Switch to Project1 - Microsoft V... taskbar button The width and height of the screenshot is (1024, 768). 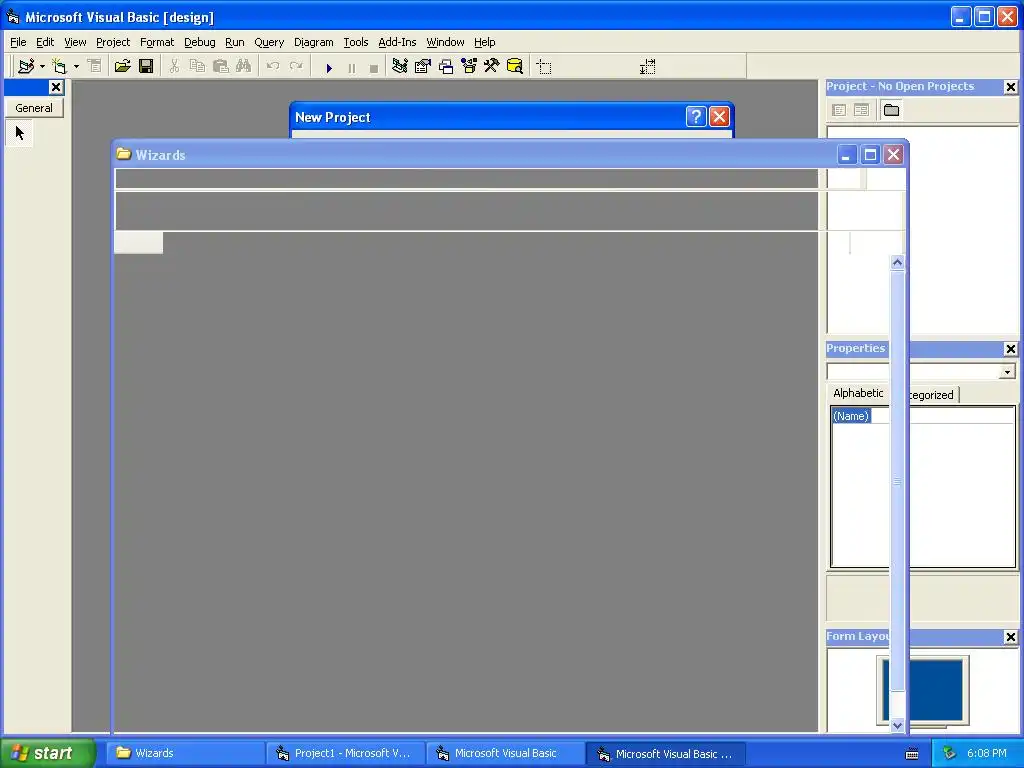point(345,753)
